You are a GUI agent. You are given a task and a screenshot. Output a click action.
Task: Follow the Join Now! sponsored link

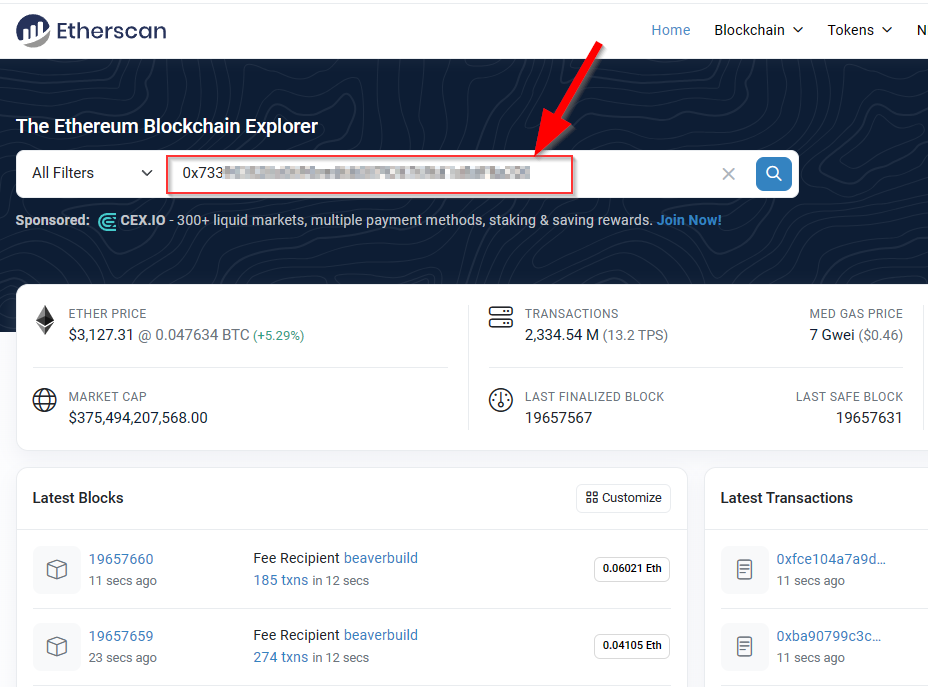pyautogui.click(x=689, y=220)
